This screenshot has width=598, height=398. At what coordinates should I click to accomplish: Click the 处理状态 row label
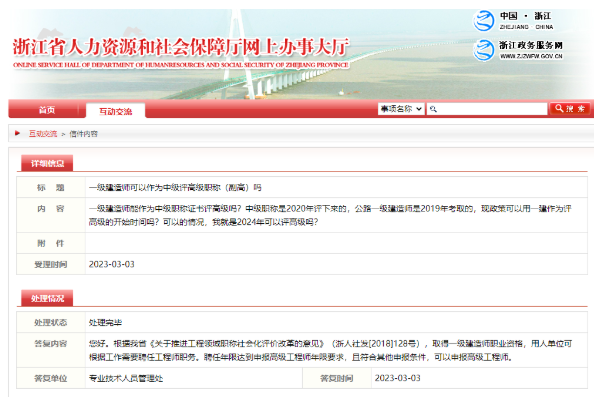[x=51, y=323]
